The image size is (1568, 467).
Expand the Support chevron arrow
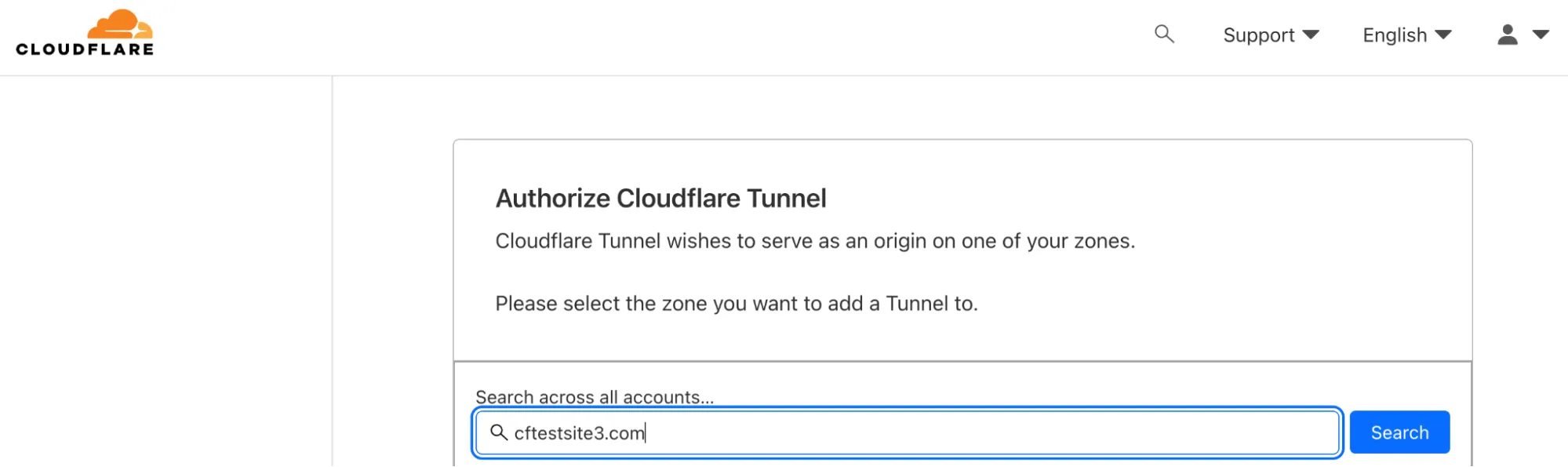pos(1311,35)
